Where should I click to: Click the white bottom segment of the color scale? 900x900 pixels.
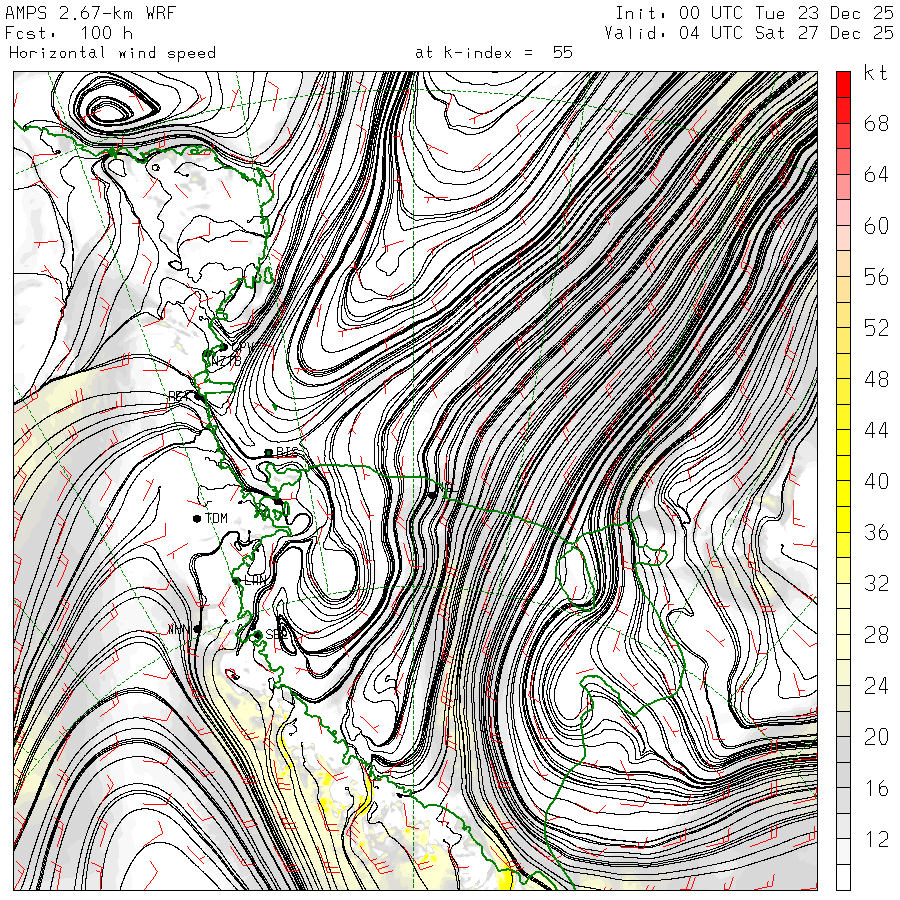click(844, 877)
